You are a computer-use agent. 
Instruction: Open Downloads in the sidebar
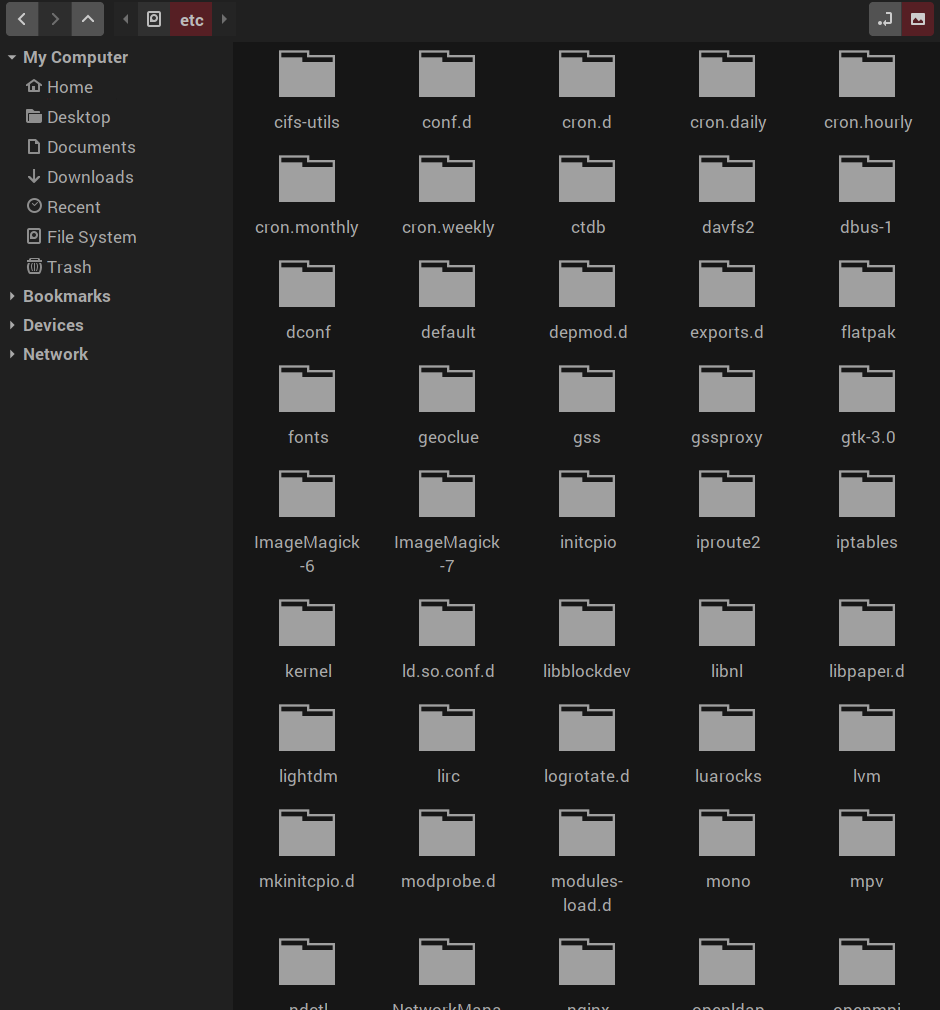(x=89, y=177)
